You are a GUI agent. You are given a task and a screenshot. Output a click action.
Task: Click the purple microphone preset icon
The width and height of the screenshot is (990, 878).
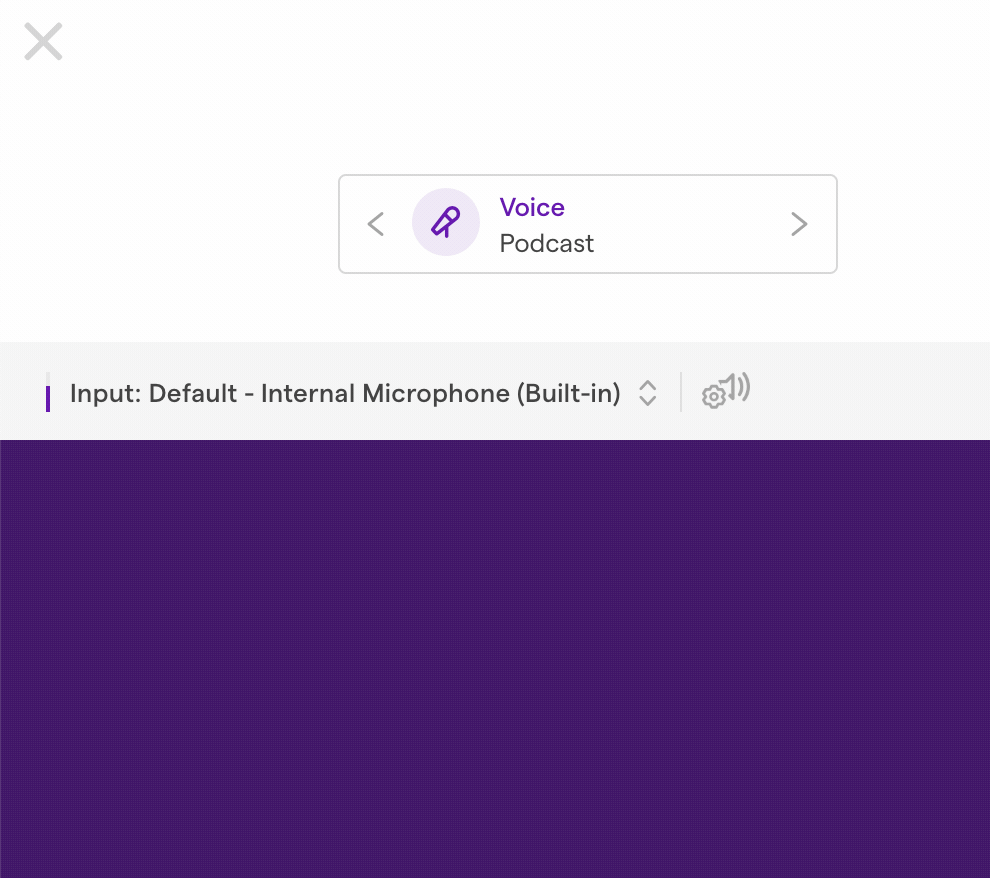pos(445,222)
